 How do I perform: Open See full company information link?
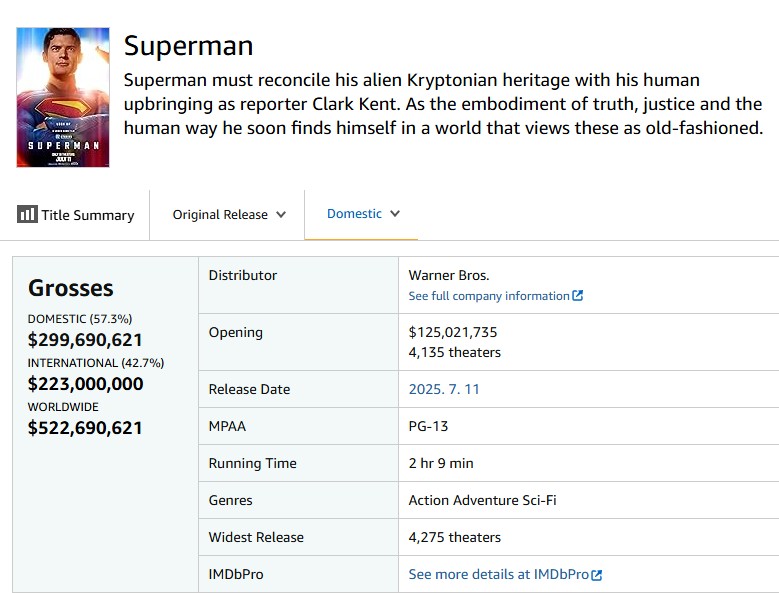point(489,296)
